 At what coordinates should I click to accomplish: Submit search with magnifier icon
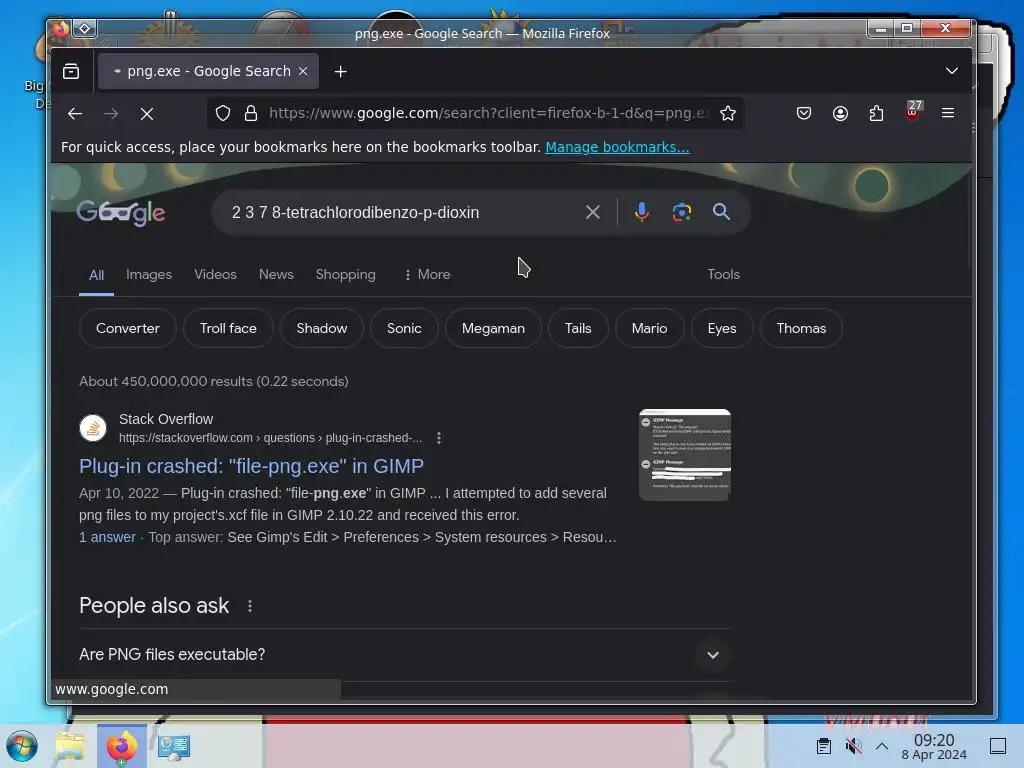(x=721, y=212)
